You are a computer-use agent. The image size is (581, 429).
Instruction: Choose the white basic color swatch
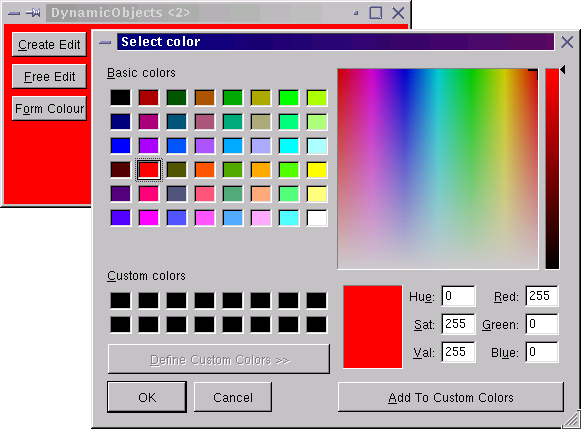[317, 218]
